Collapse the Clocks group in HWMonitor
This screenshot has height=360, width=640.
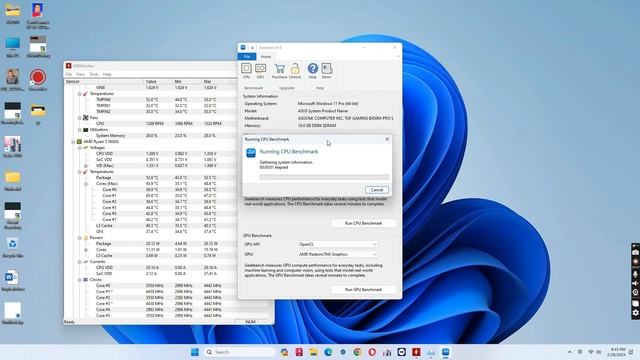coord(80,280)
